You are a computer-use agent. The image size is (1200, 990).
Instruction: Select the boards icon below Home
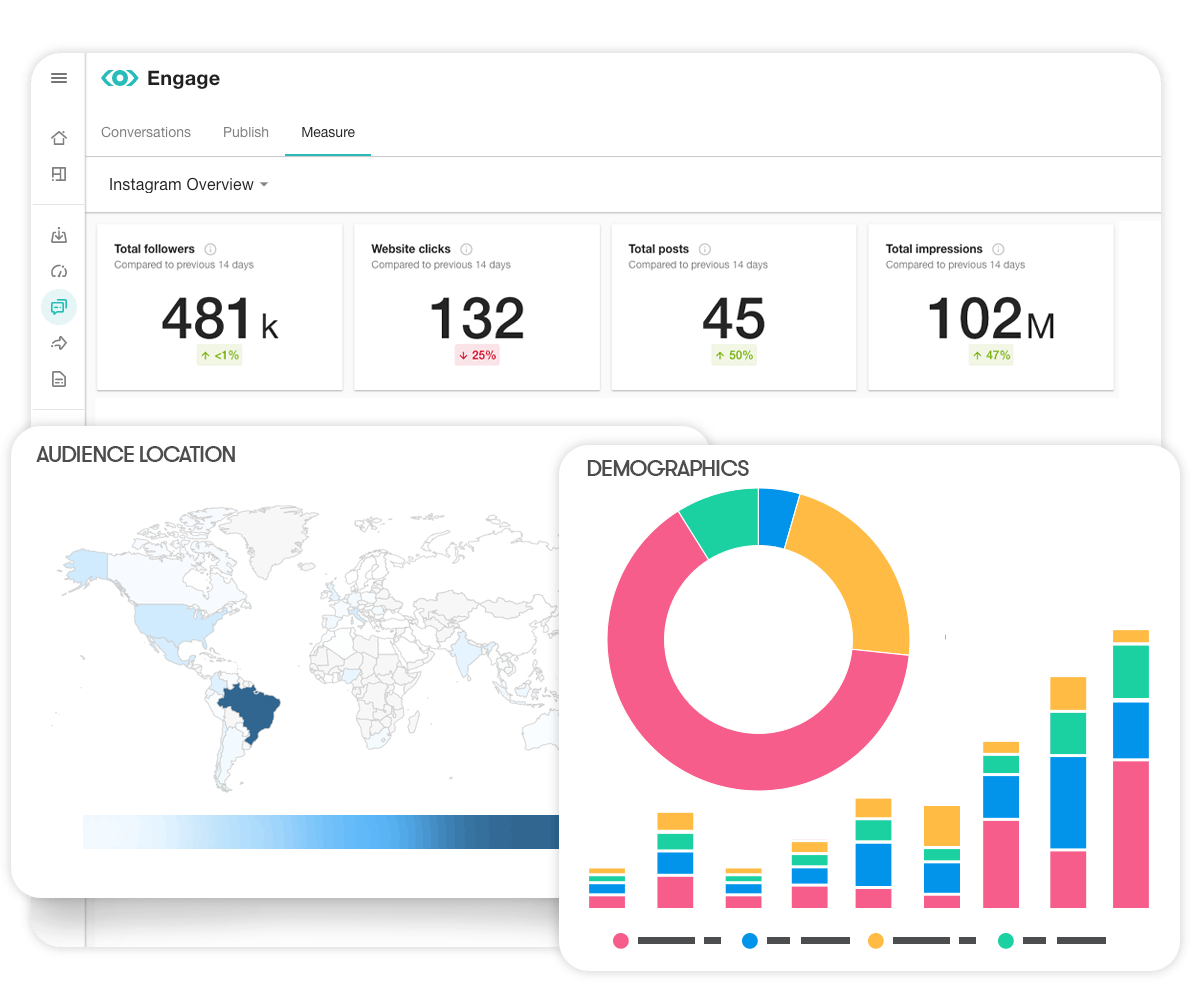(58, 174)
